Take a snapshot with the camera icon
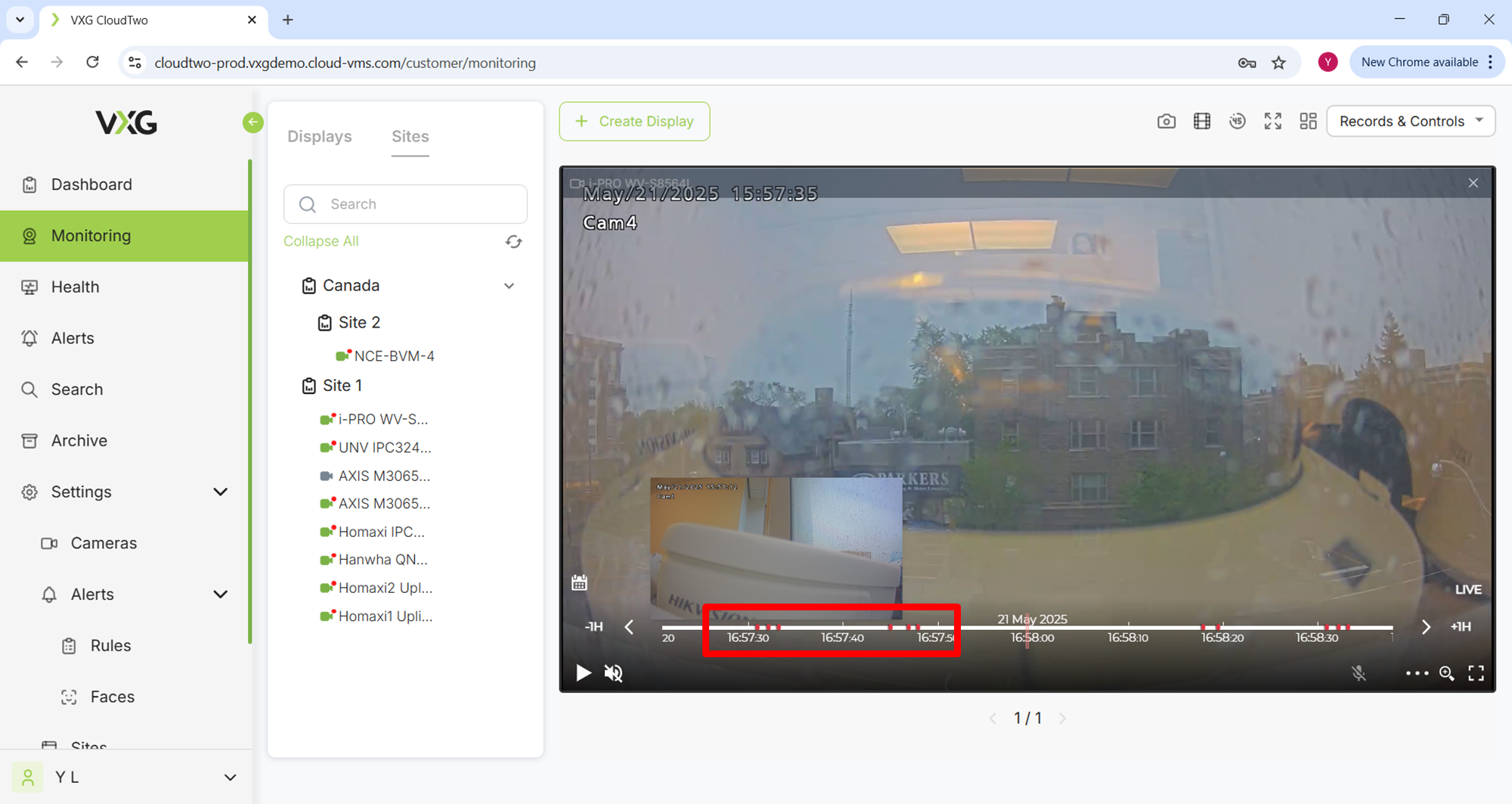 point(1166,121)
